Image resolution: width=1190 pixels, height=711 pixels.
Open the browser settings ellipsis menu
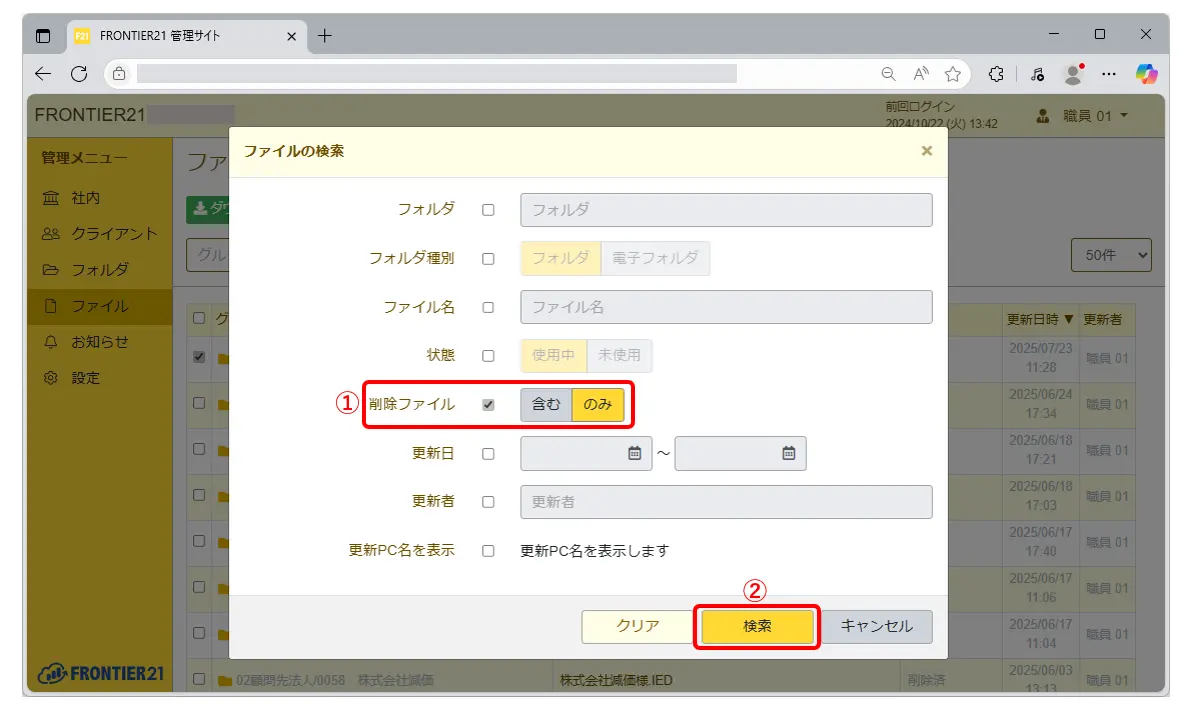click(1108, 74)
